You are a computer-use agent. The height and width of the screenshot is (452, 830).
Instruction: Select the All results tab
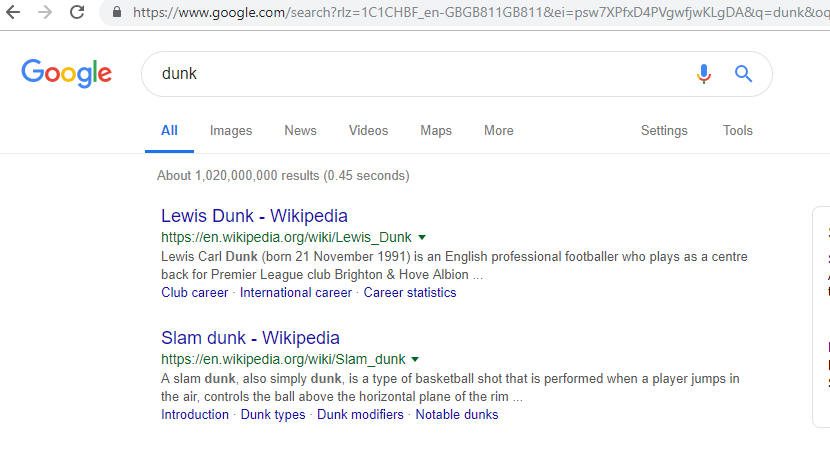tap(169, 131)
